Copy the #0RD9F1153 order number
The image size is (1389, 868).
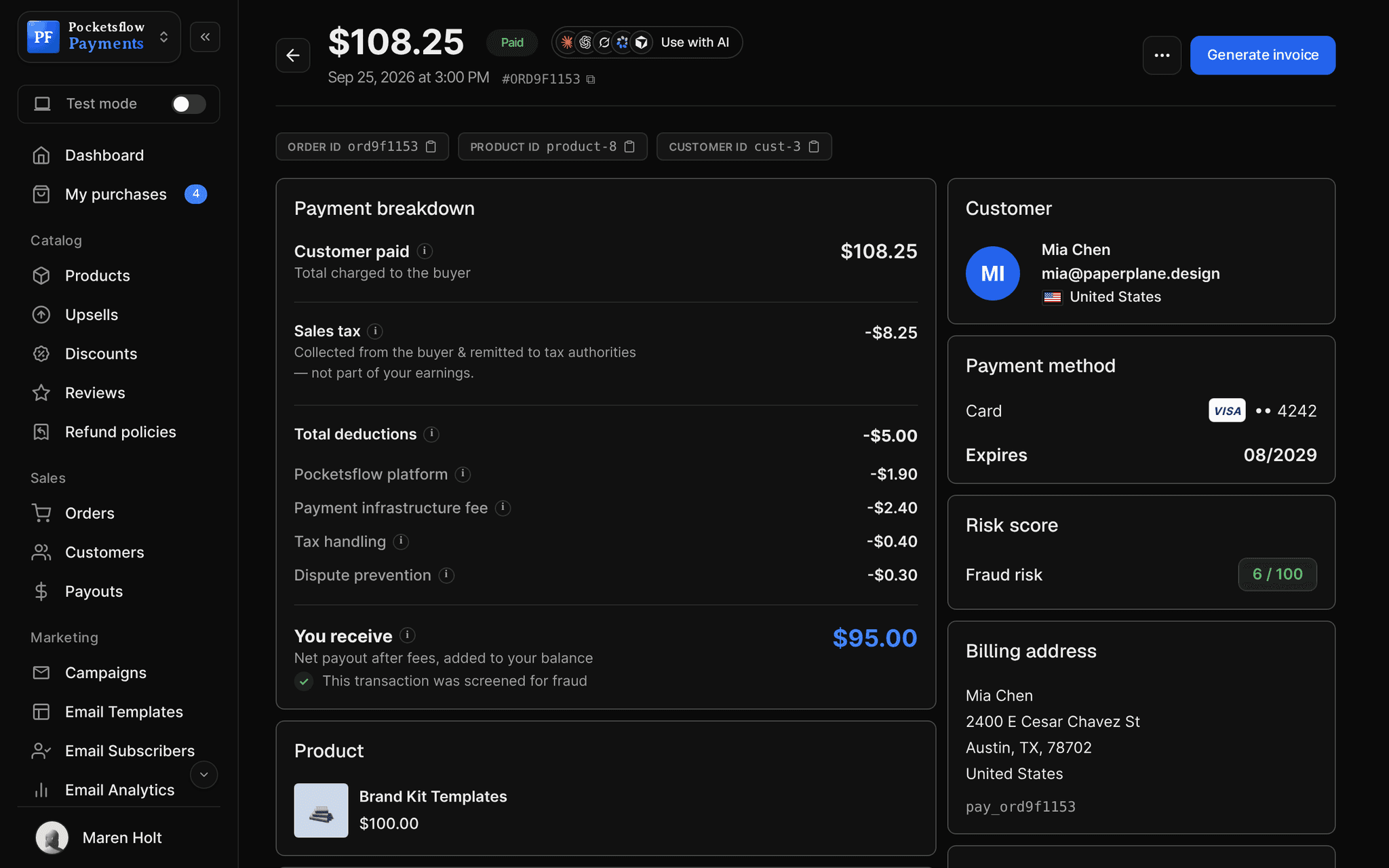tap(591, 79)
